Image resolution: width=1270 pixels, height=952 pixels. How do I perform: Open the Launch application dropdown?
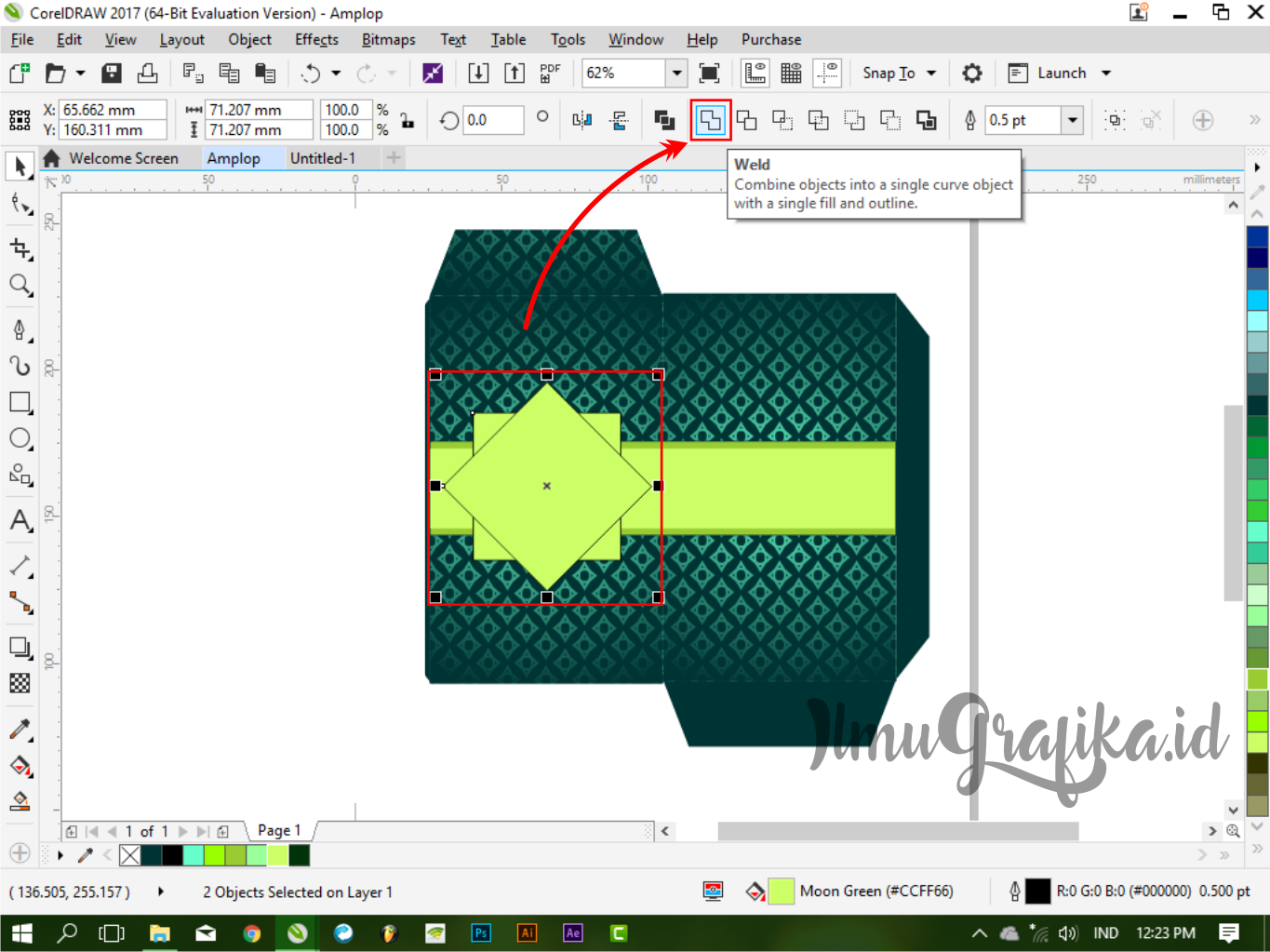coord(1106,73)
